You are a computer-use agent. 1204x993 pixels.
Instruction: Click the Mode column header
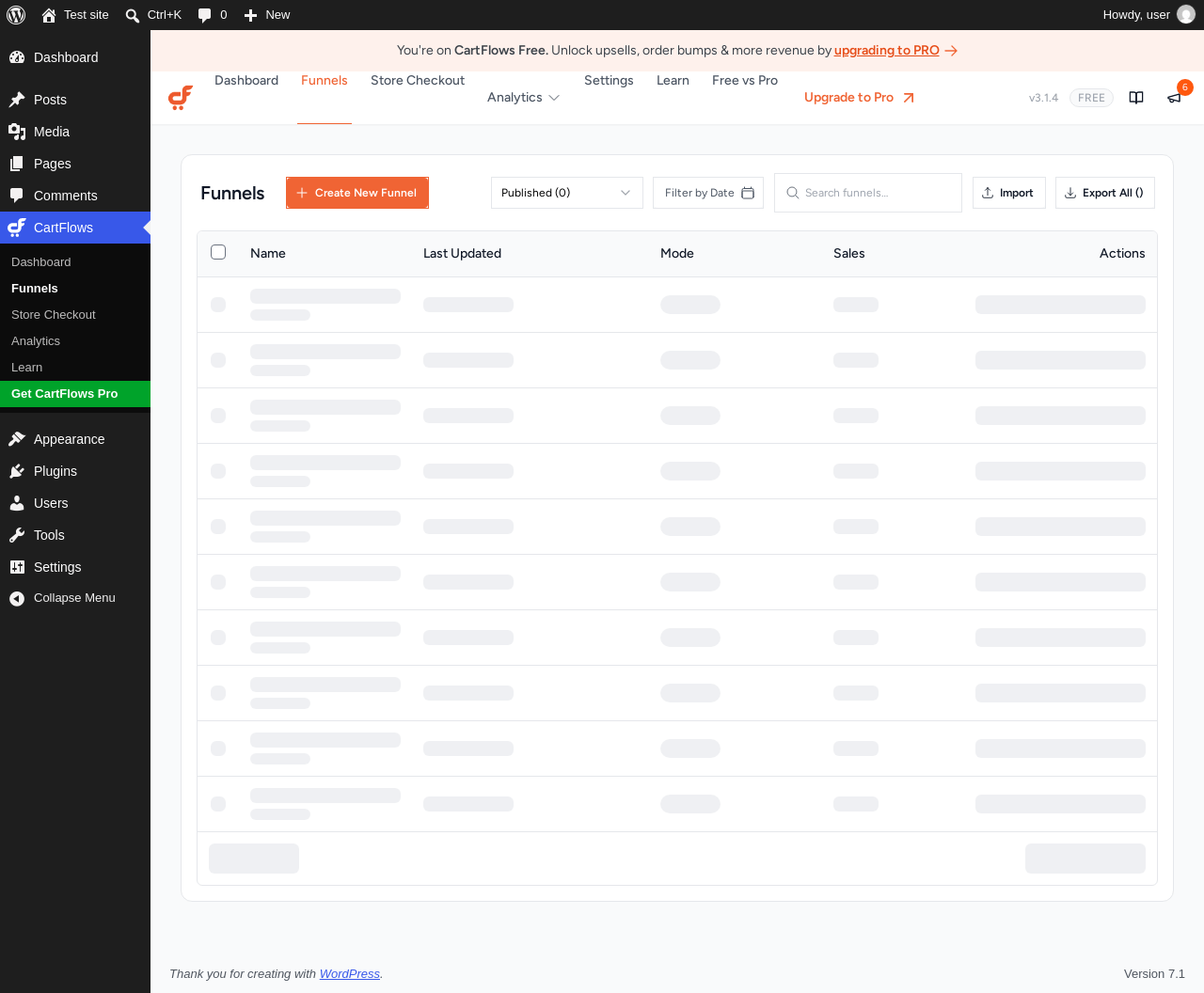(x=677, y=254)
